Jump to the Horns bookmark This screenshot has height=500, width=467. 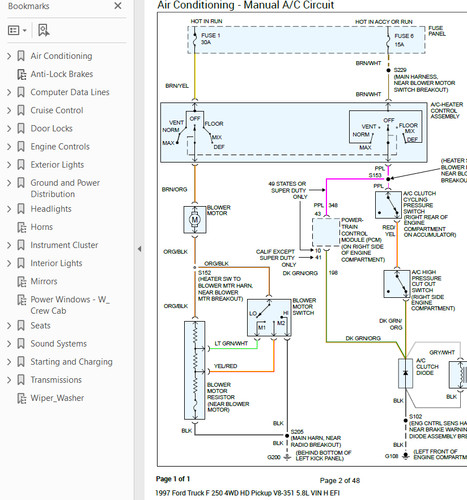[42, 227]
